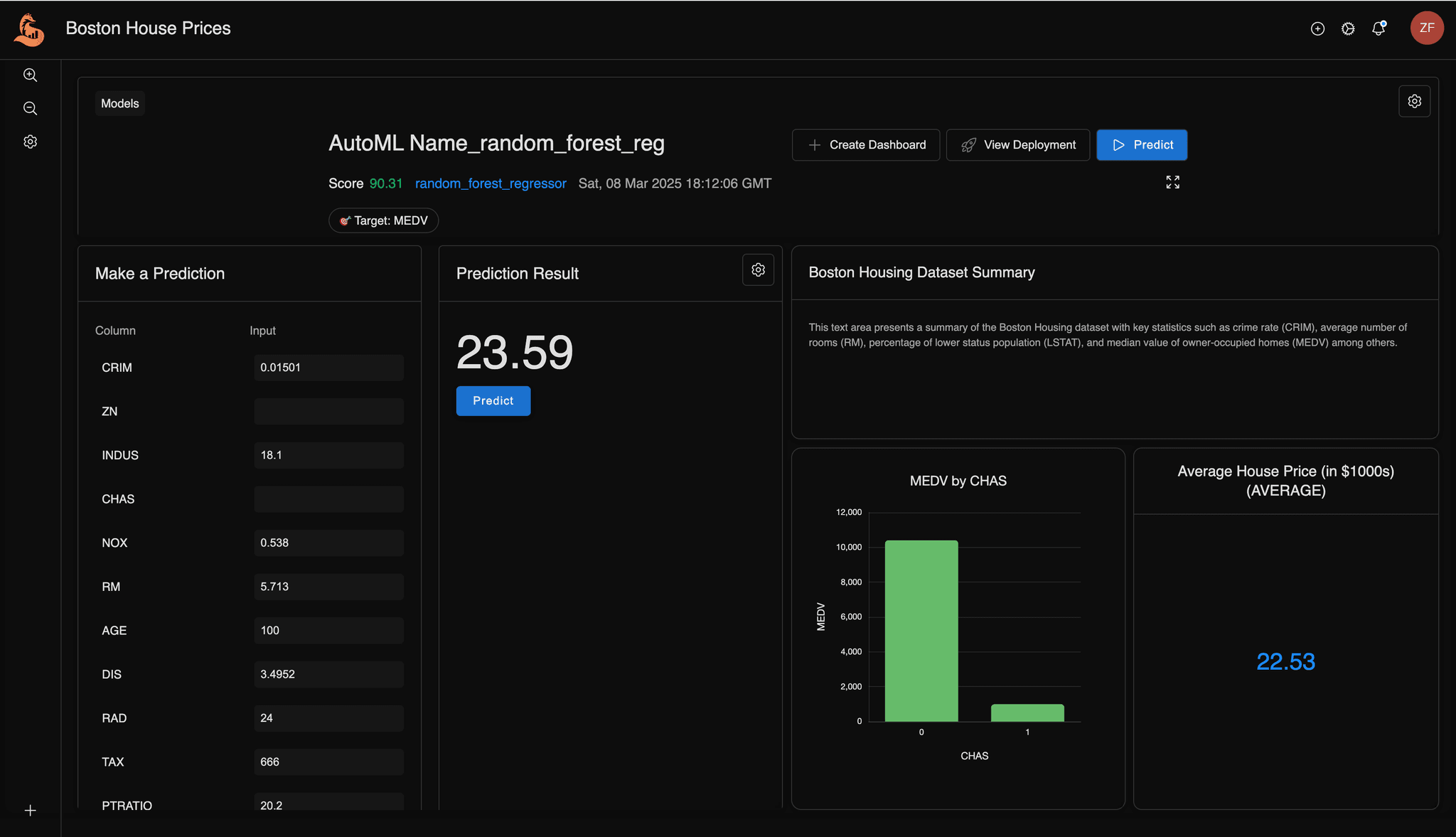
Task: Click the CHAS input field
Action: [328, 499]
